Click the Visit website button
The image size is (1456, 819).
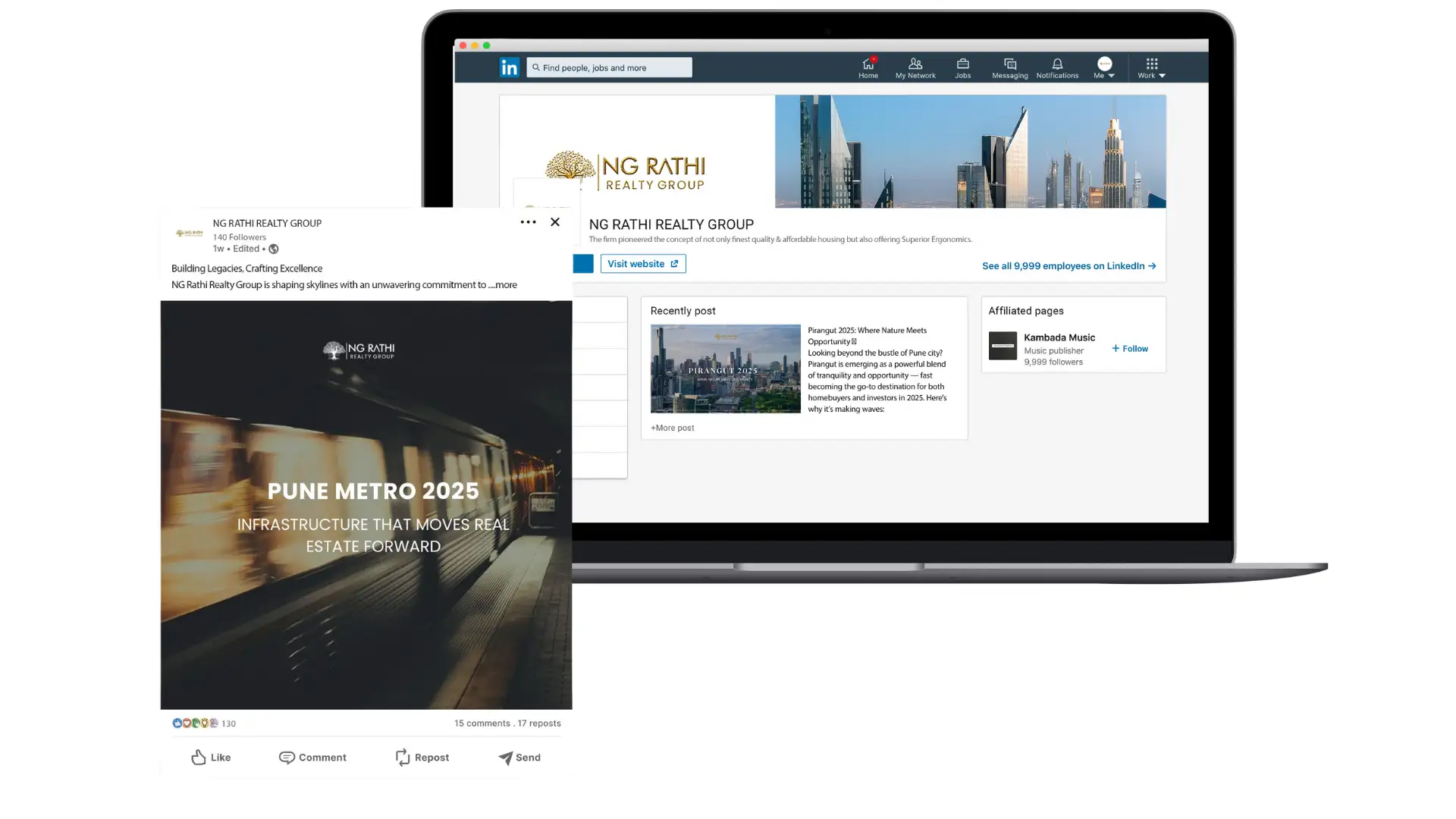pos(642,264)
